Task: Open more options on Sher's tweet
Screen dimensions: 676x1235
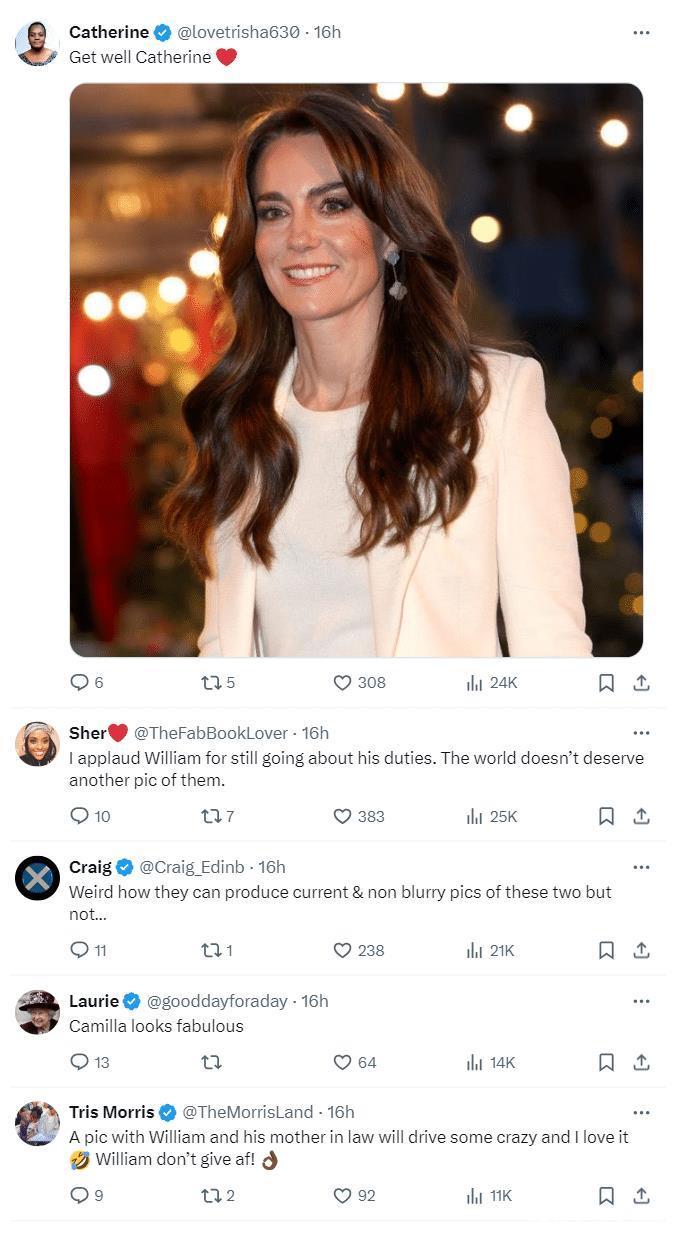Action: 641,733
